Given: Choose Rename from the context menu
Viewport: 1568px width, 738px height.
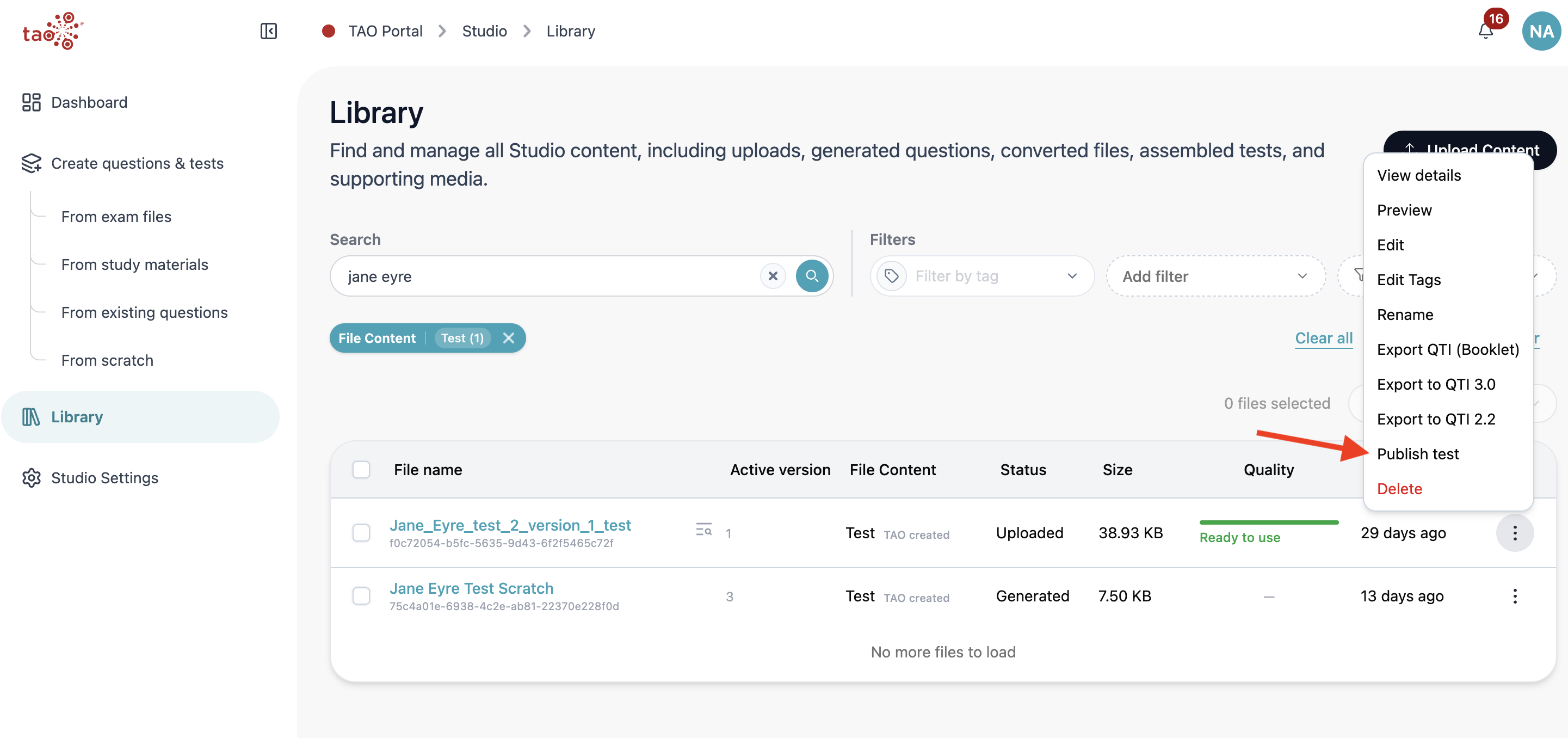Looking at the screenshot, I should tap(1404, 315).
